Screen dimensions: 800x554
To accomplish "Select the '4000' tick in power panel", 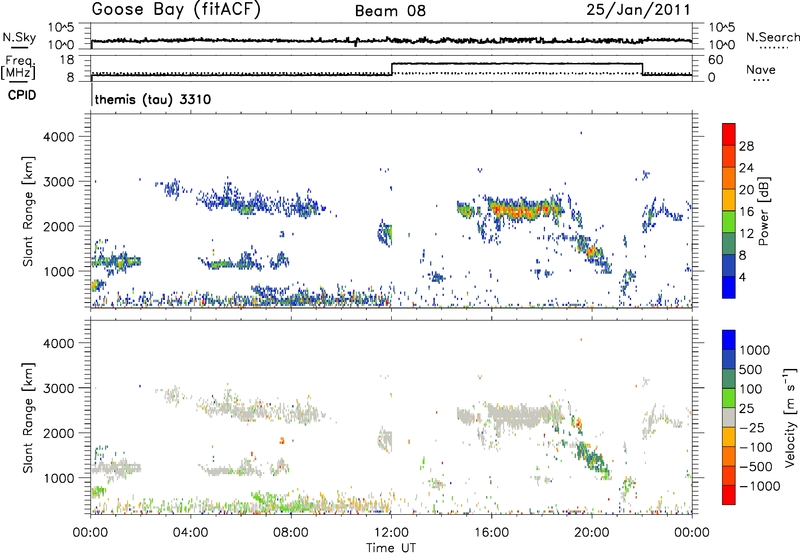I will pyautogui.click(x=59, y=137).
